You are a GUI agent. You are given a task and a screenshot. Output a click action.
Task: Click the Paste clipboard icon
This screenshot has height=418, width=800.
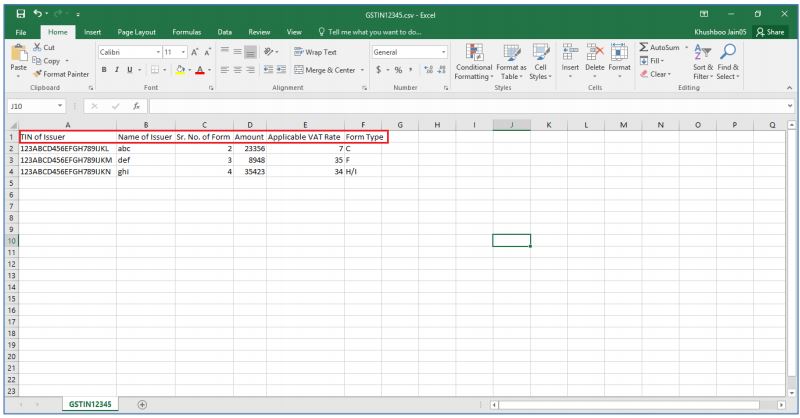pos(19,54)
